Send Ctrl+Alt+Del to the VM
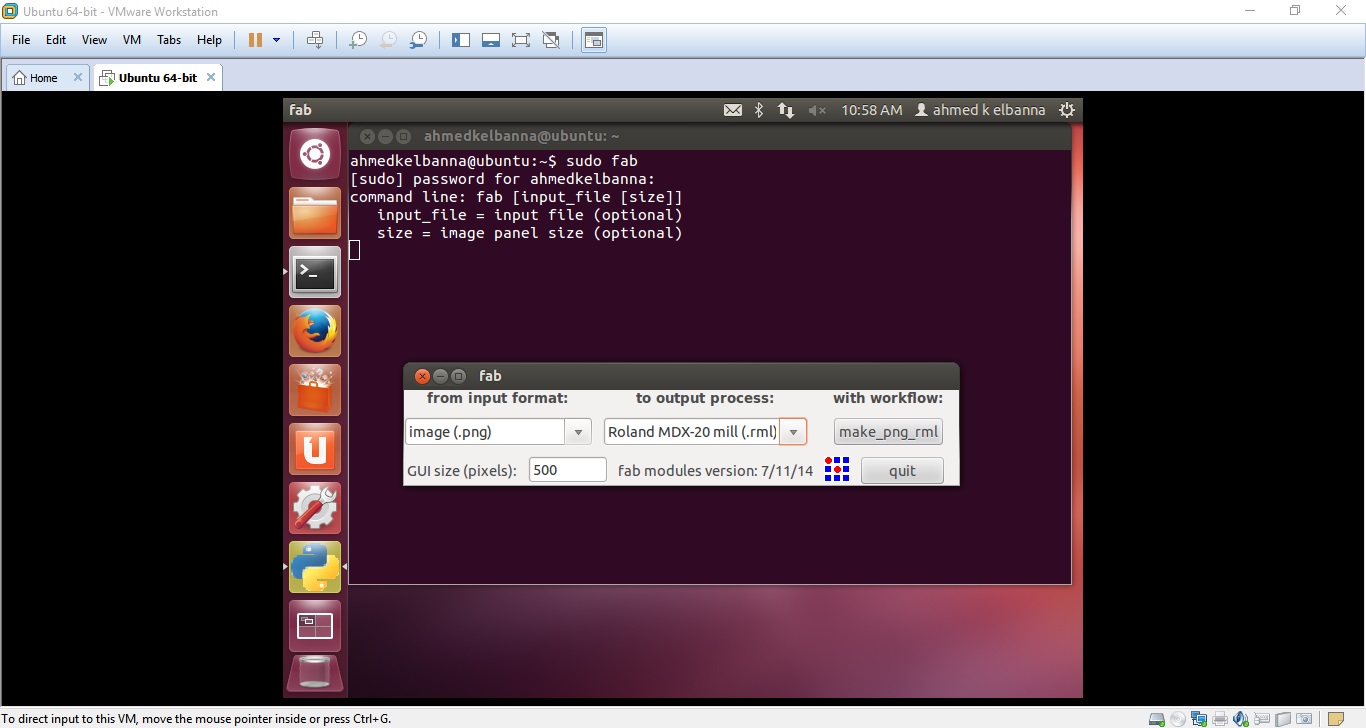This screenshot has width=1366, height=728. coord(315,40)
